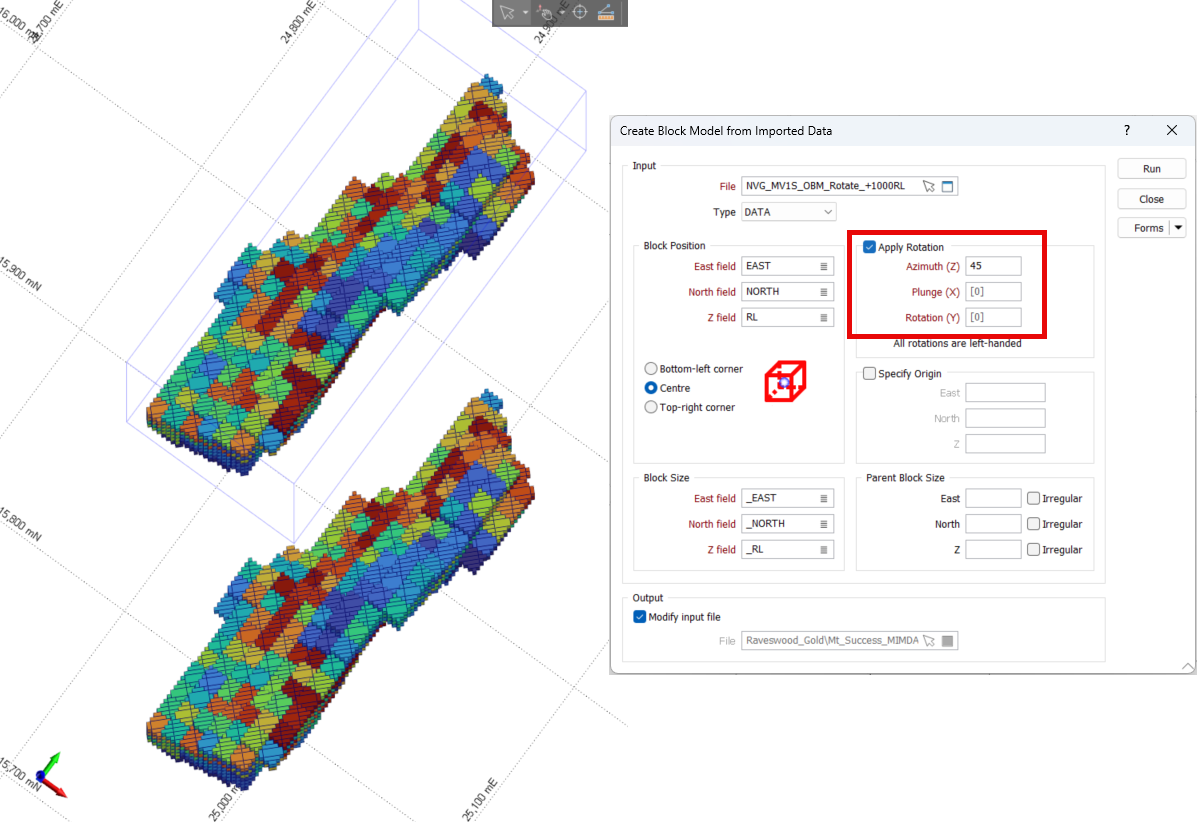The width and height of the screenshot is (1197, 822).
Task: Click the Parent Block Size East field
Action: 993,498
